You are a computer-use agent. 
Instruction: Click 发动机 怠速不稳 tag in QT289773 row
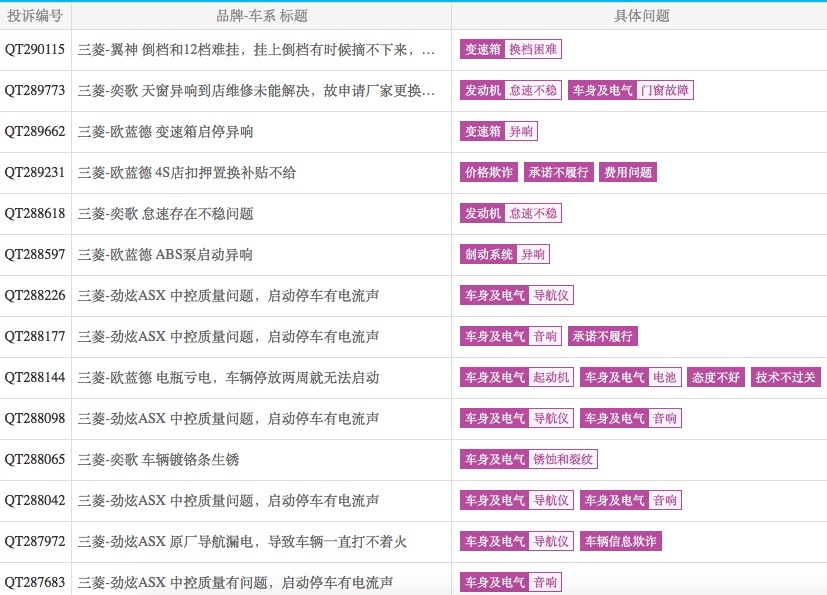pyautogui.click(x=511, y=90)
